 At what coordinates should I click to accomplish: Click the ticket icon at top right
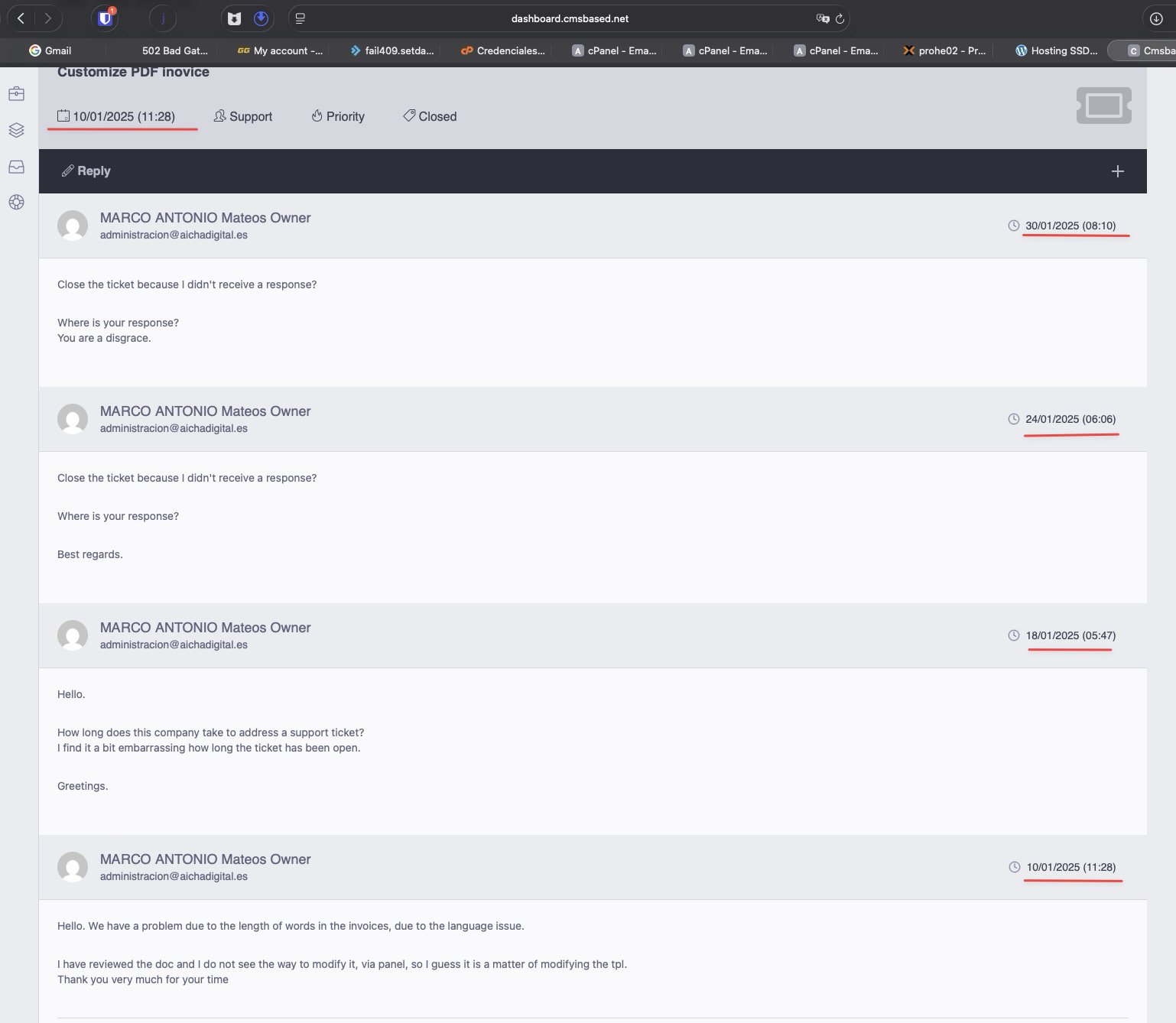click(1103, 106)
